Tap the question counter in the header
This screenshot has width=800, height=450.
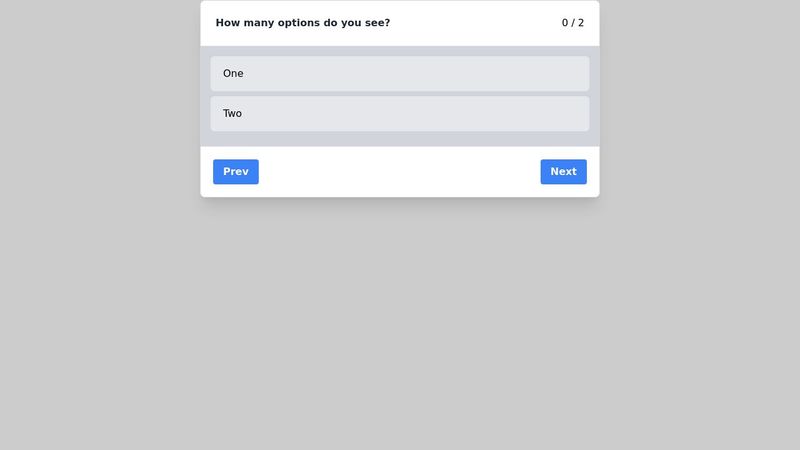[x=572, y=23]
